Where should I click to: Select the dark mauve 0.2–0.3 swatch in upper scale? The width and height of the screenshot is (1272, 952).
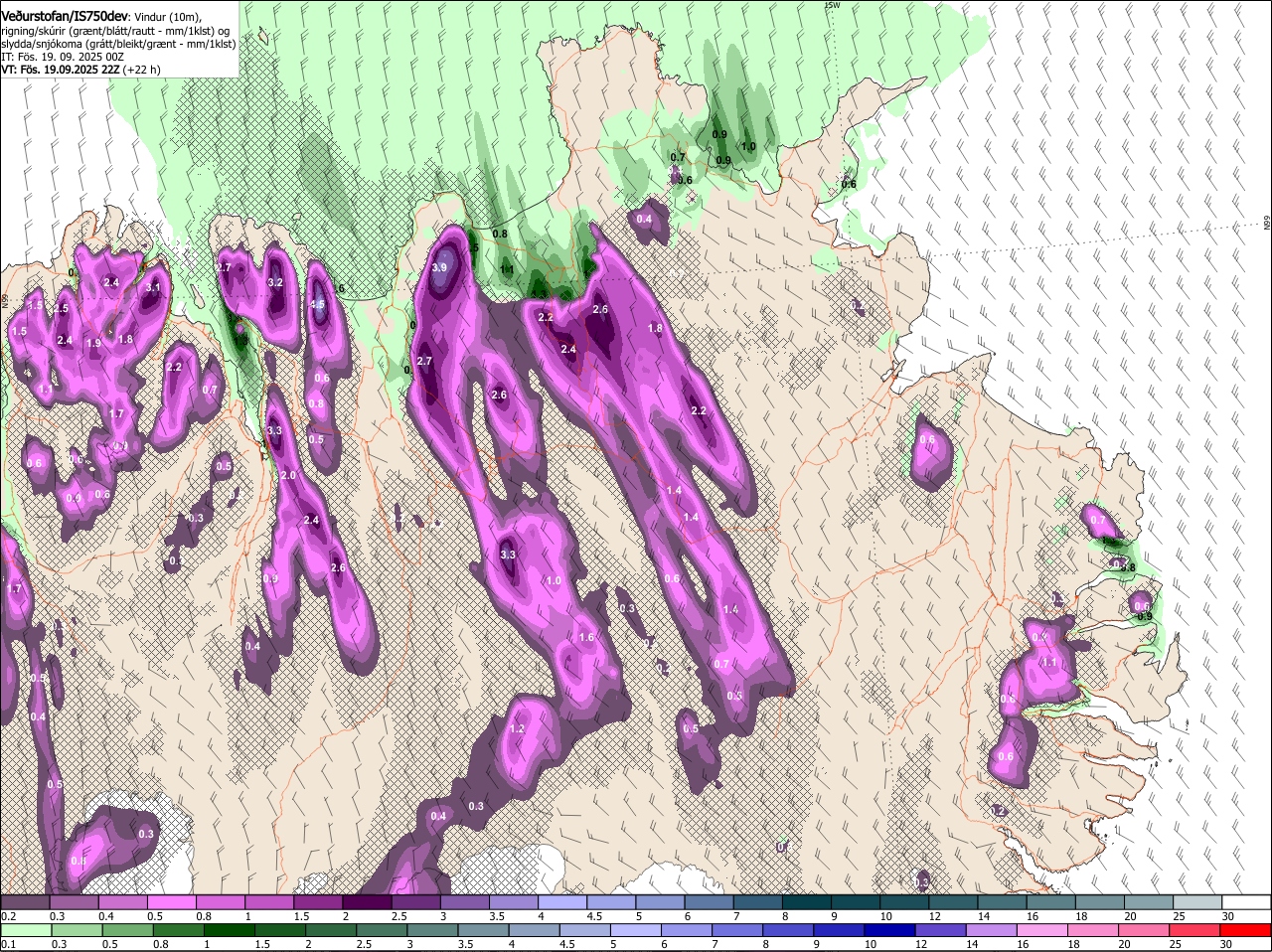click(x=26, y=901)
